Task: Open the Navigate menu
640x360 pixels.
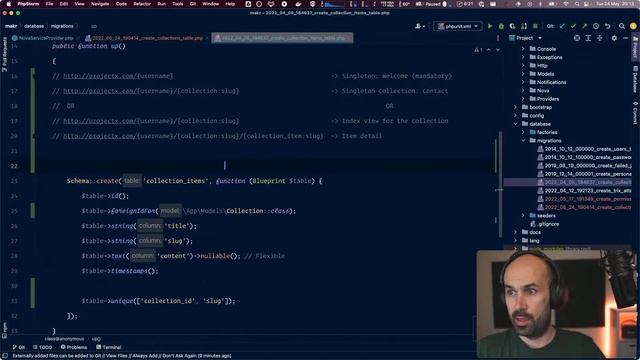Action: pyautogui.click(x=100, y=4)
